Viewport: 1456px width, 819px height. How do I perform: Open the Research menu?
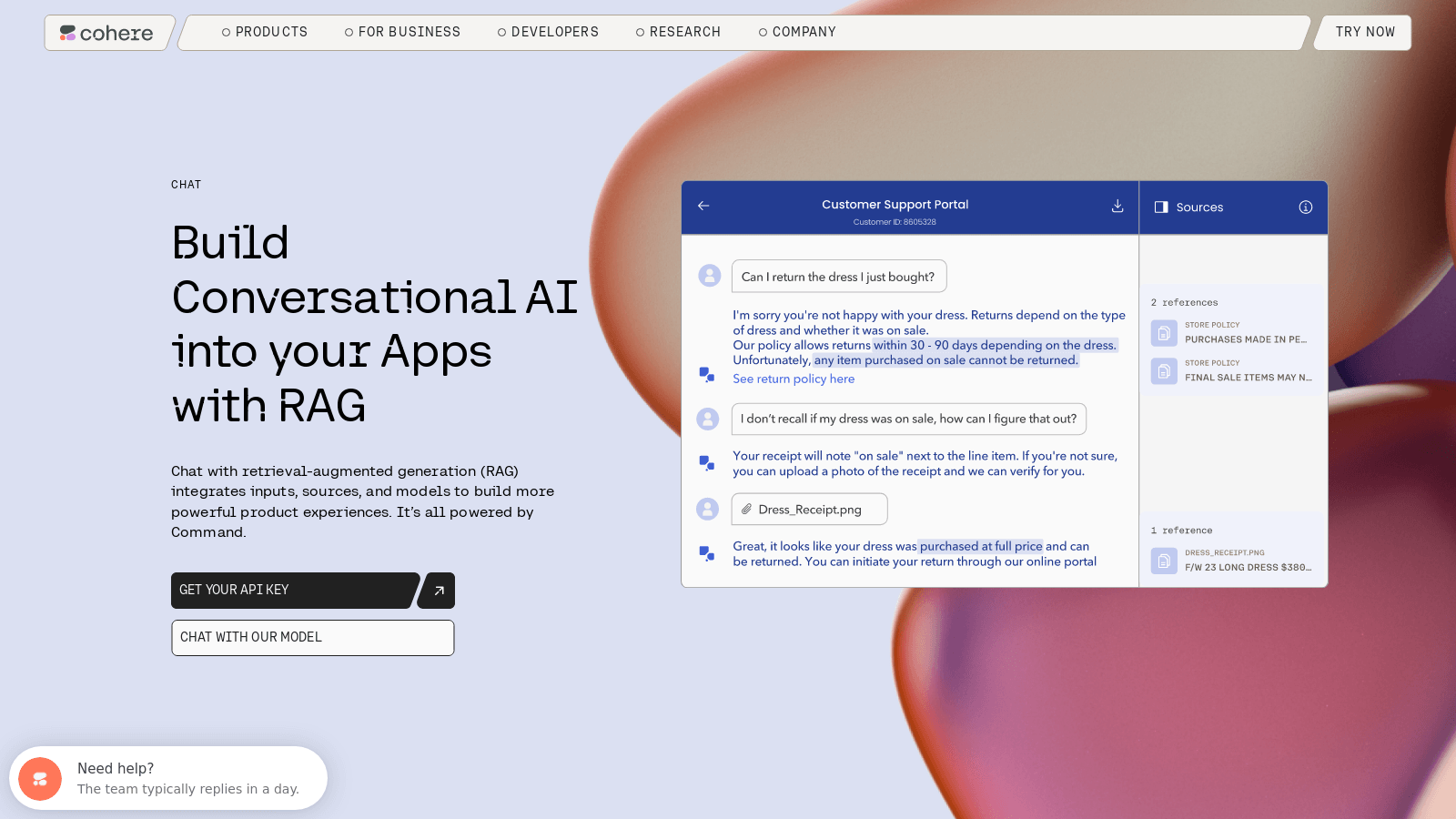[x=678, y=32]
